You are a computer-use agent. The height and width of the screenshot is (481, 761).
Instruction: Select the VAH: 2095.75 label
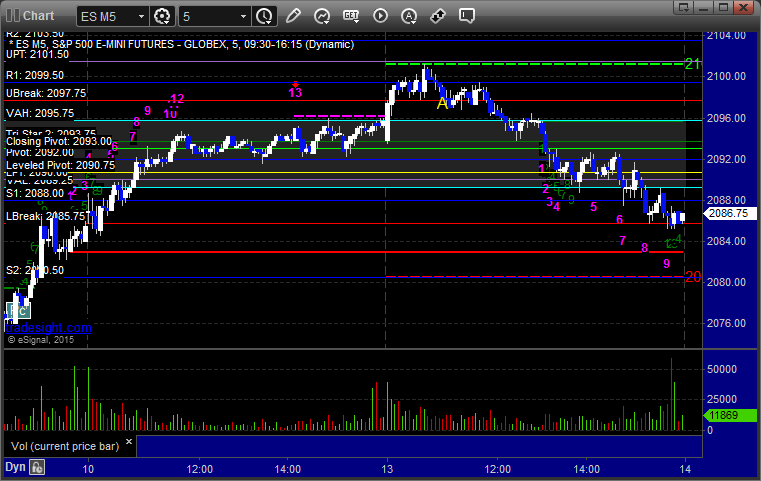point(40,114)
